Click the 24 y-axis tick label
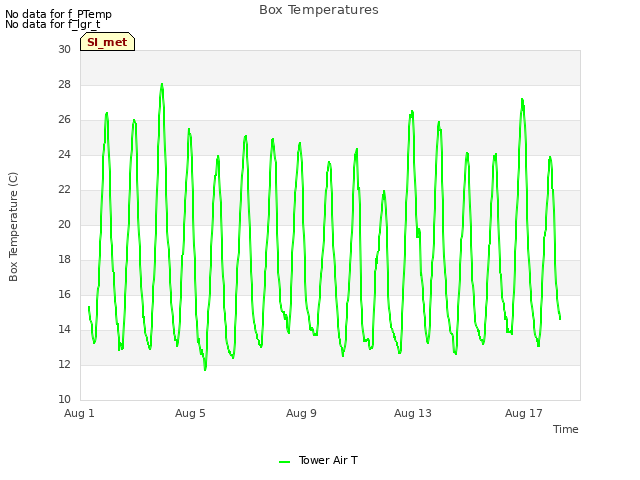Viewport: 640px width, 480px height. click(x=64, y=154)
